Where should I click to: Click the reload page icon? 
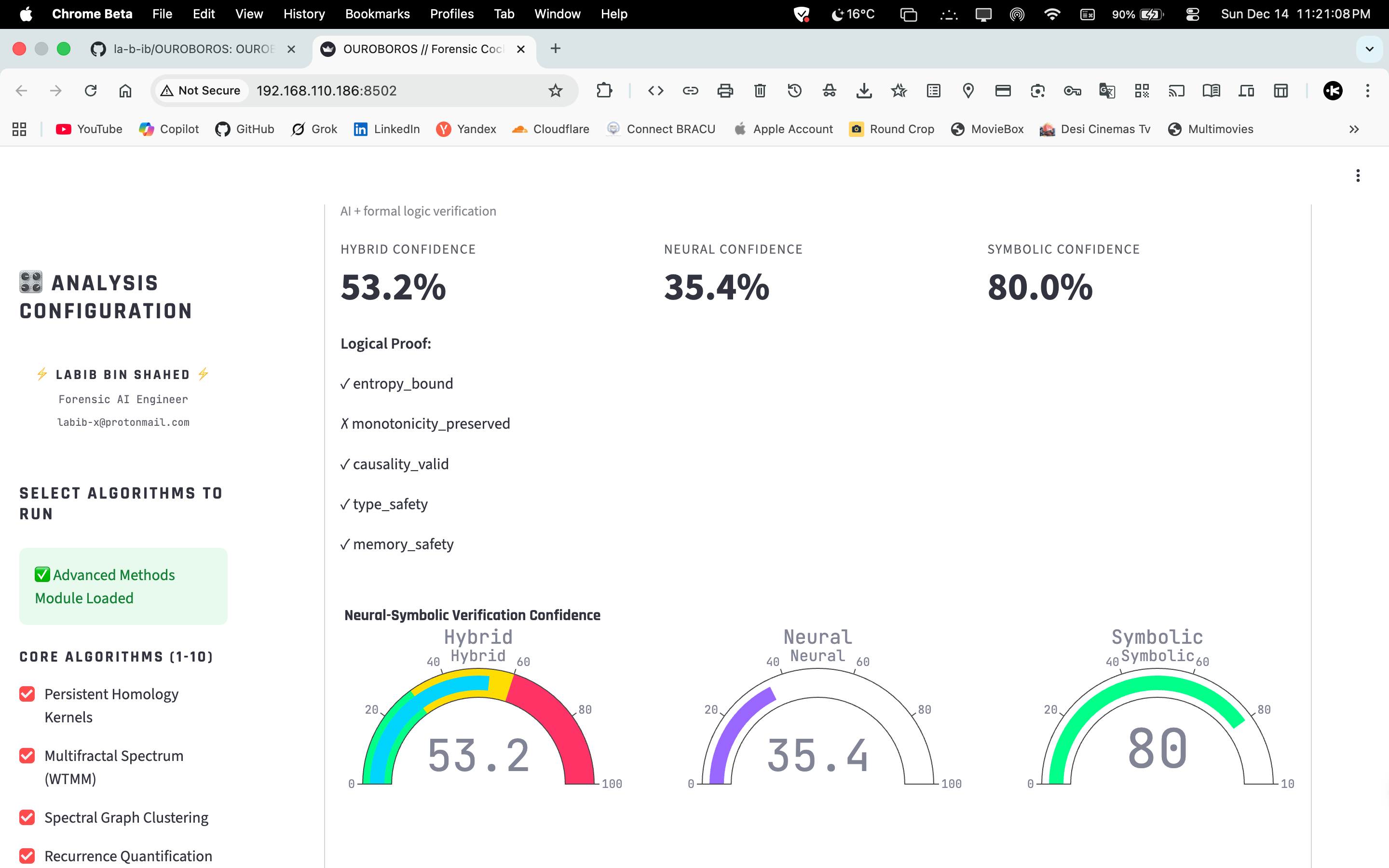click(91, 91)
